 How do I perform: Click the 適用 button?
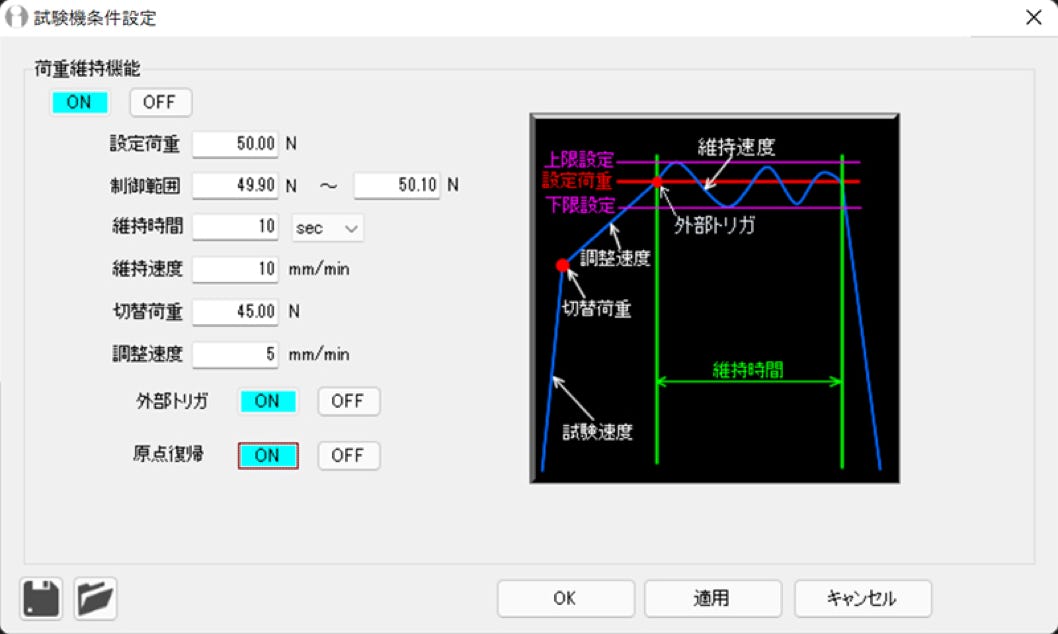point(713,598)
